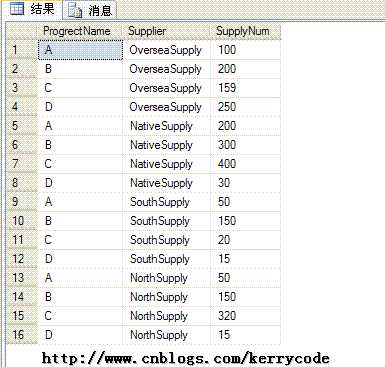Click the SupplyNum value '320'
The width and height of the screenshot is (385, 367).
[x=246, y=316]
